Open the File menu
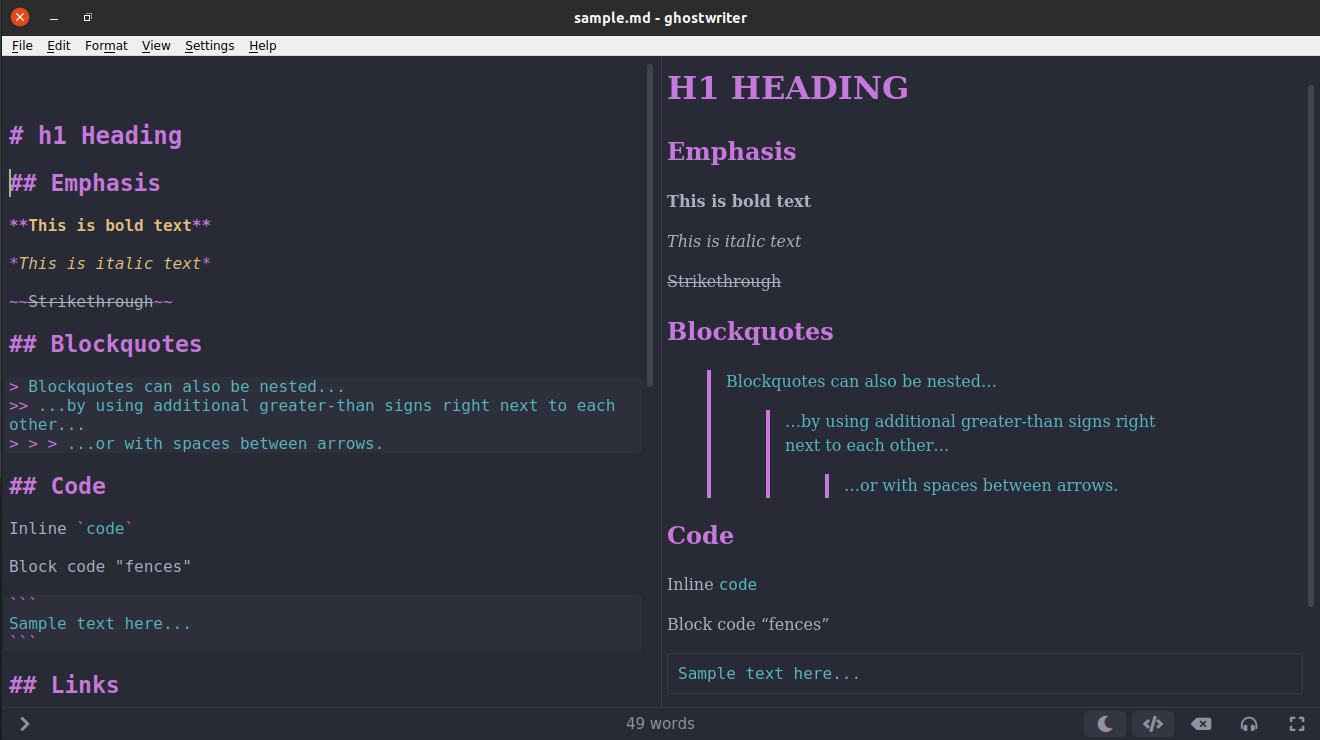Image resolution: width=1320 pixels, height=740 pixels. (x=22, y=46)
